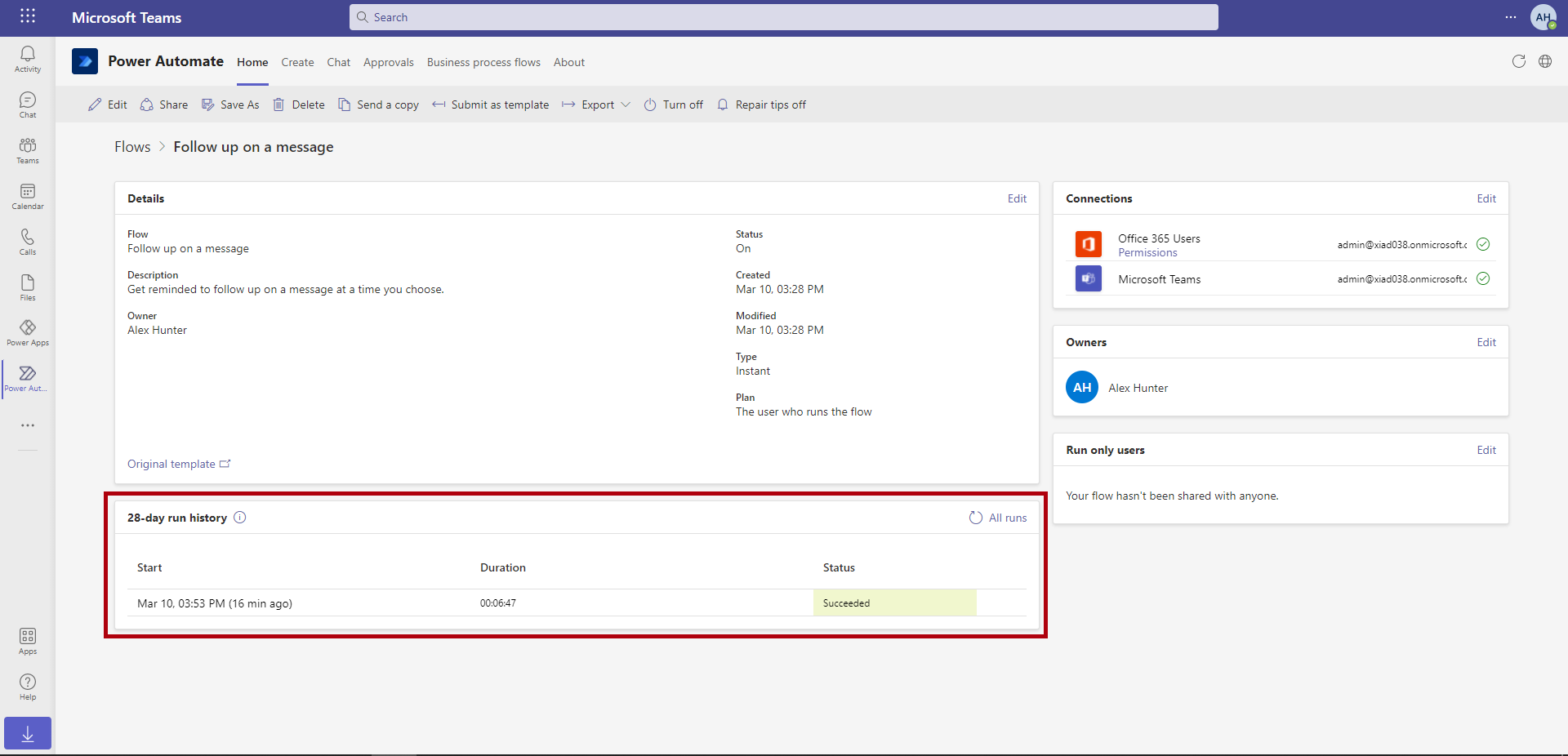Viewport: 1568px width, 756px height.
Task: Switch to the Create tab
Action: (297, 62)
